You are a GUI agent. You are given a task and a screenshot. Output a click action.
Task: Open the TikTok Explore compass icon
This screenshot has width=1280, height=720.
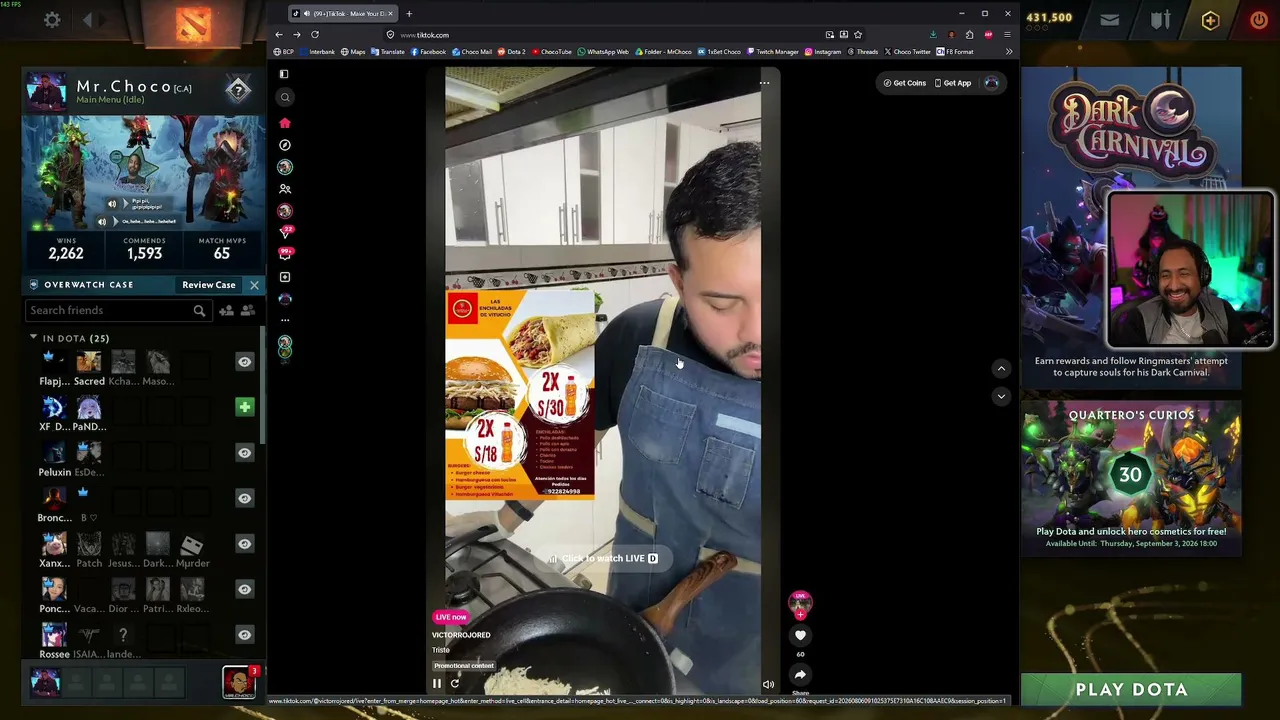[x=285, y=145]
